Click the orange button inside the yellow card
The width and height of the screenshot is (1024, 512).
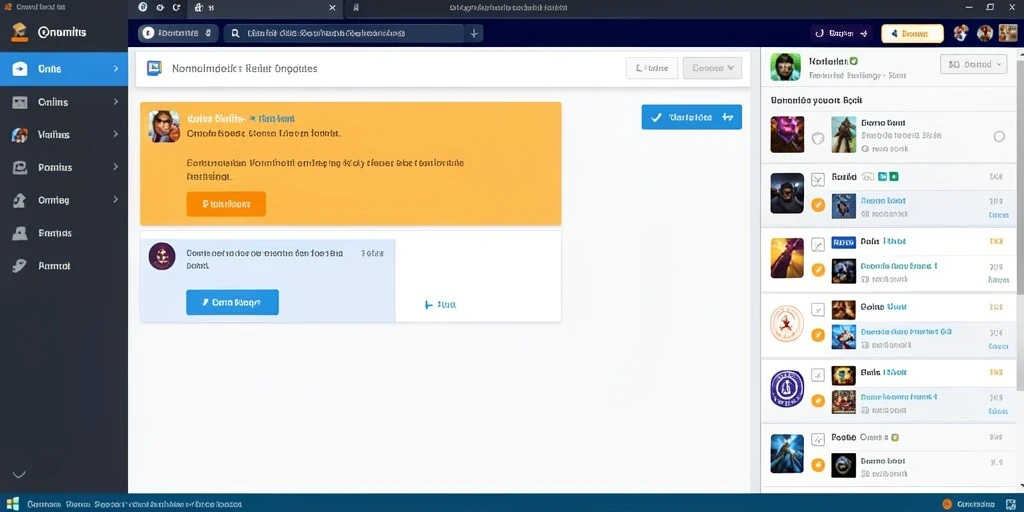(226, 204)
